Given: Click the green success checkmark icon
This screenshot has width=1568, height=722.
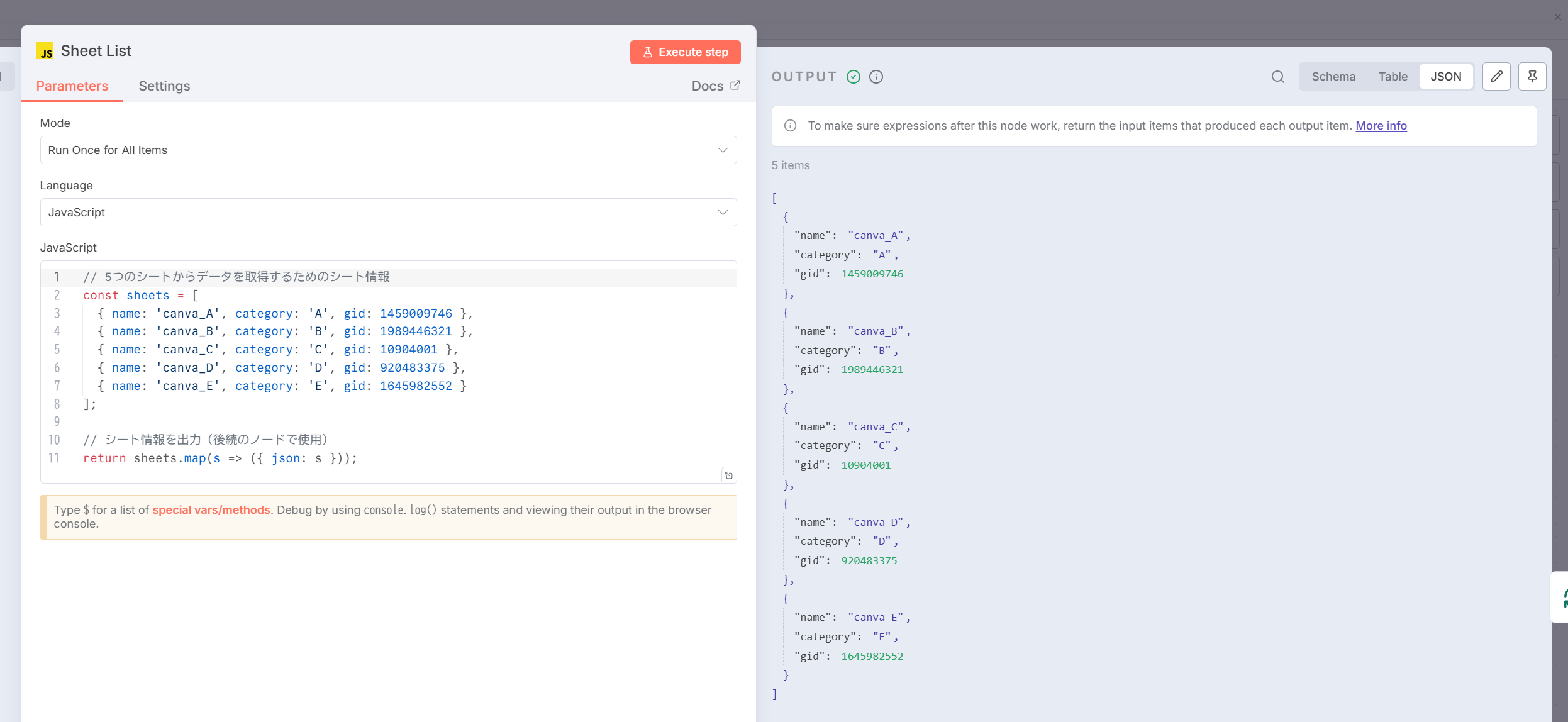Looking at the screenshot, I should pos(854,77).
